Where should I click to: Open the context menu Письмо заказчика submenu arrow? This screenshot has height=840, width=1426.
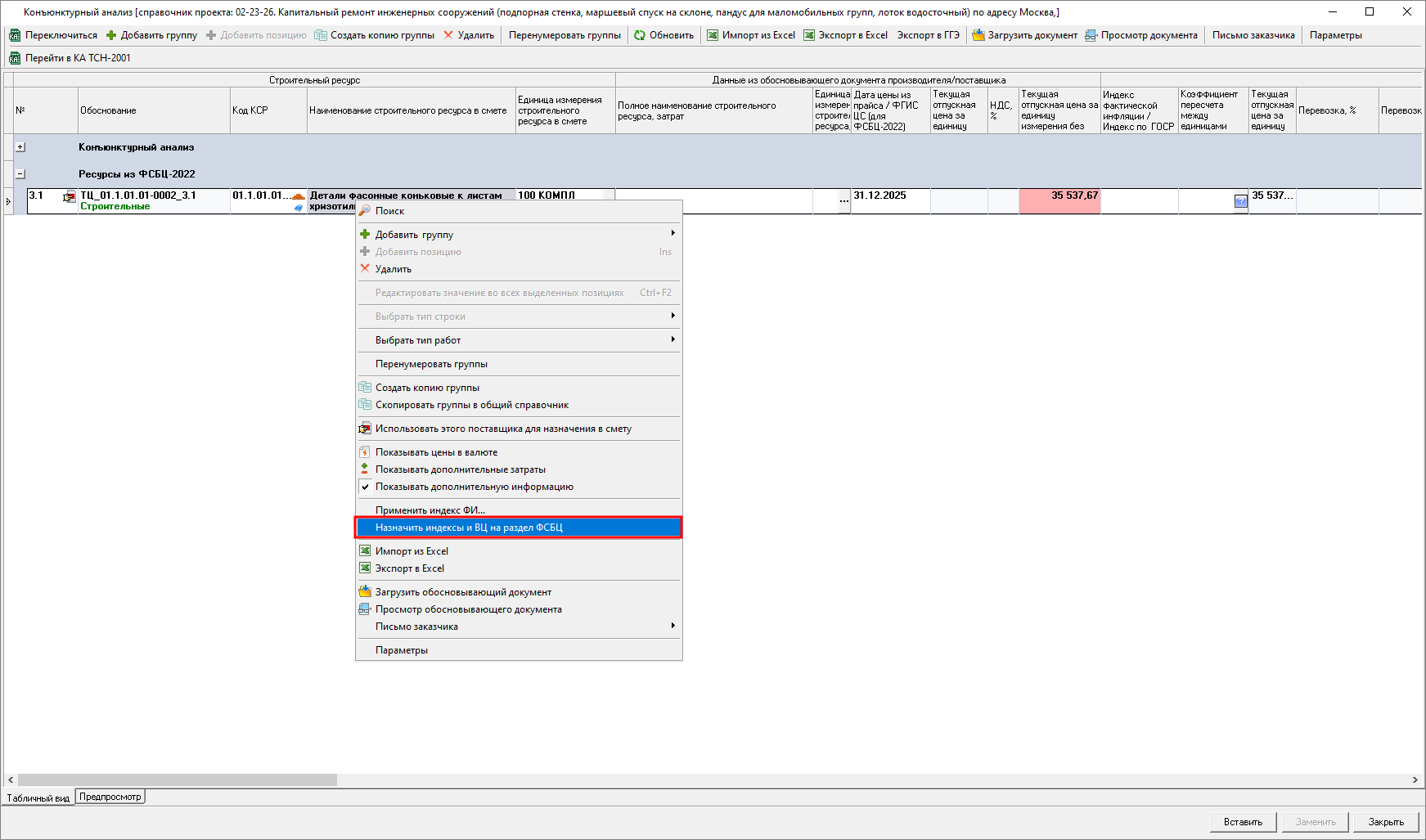point(673,626)
